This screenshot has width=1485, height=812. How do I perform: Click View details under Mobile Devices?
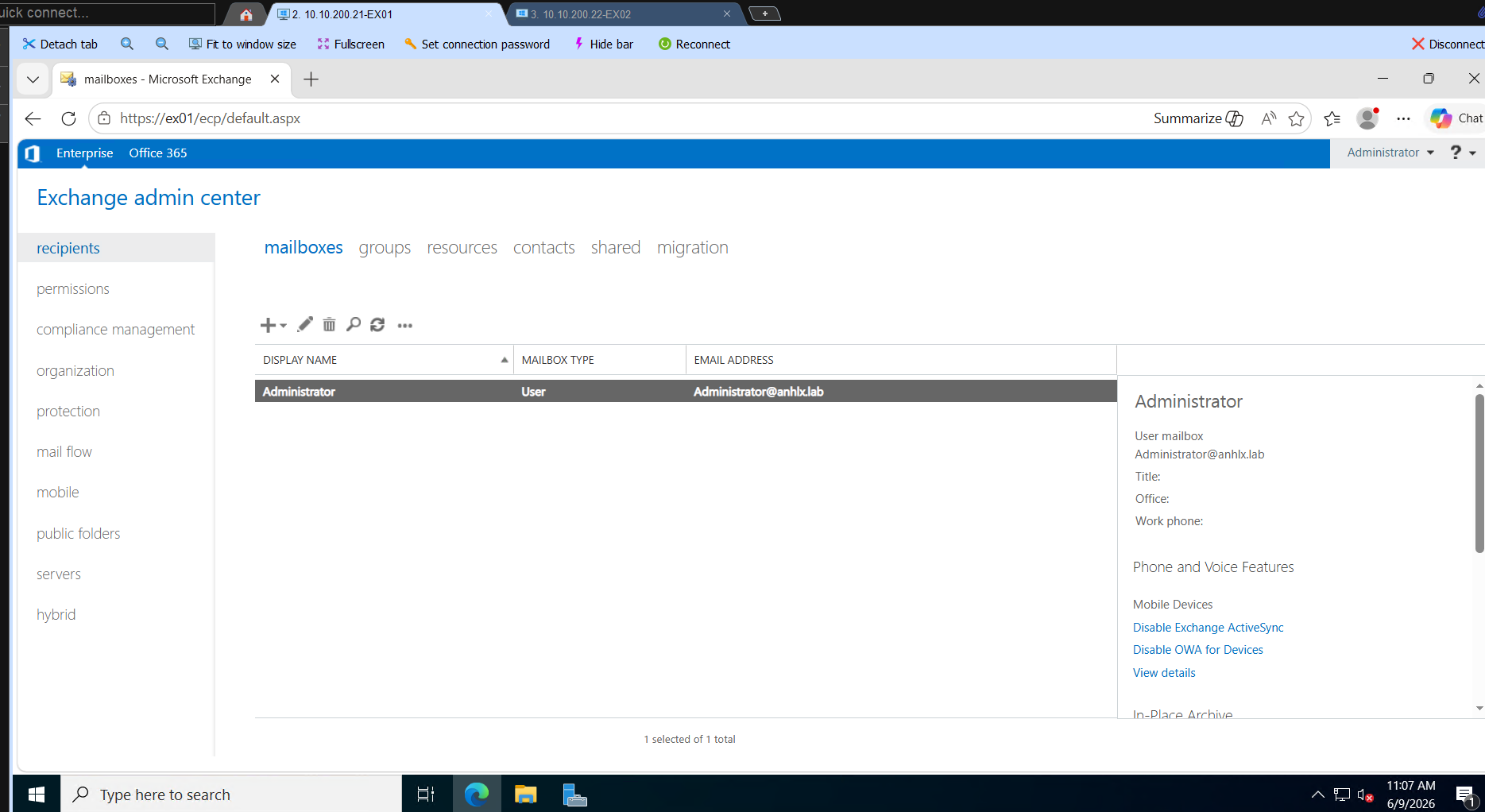[1164, 673]
